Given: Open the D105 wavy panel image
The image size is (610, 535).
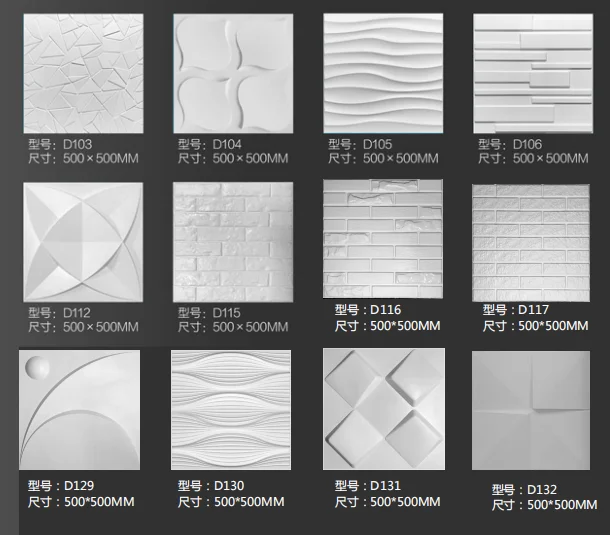Looking at the screenshot, I should (383, 74).
